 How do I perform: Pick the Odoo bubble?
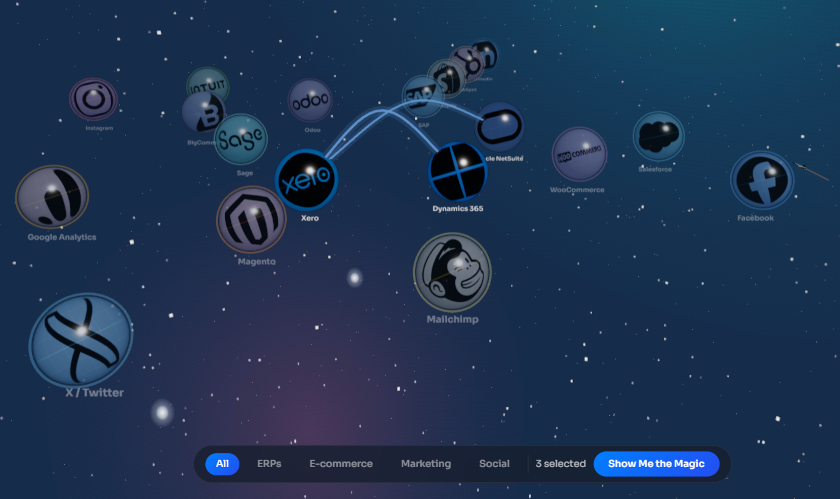coord(310,101)
